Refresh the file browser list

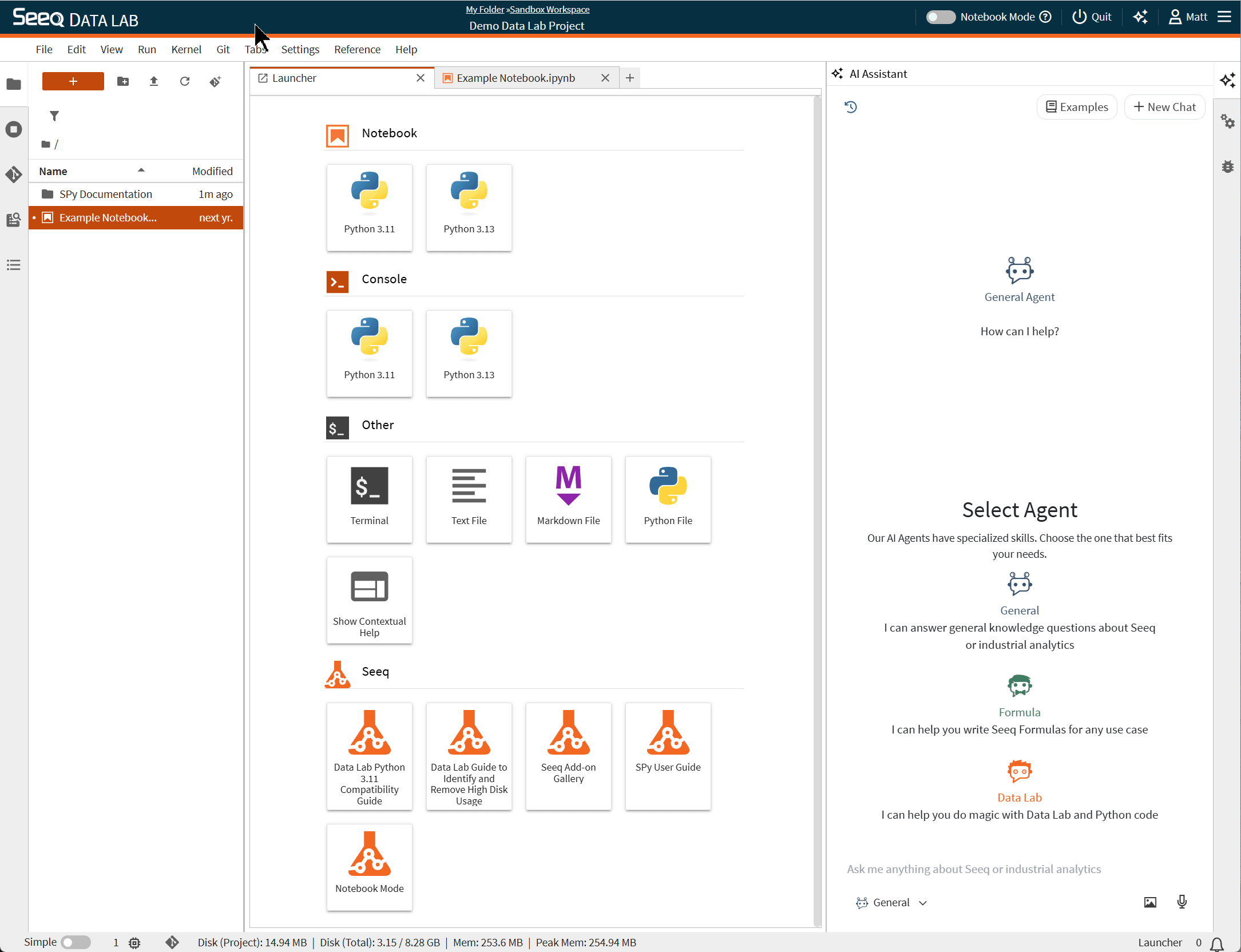(x=184, y=81)
